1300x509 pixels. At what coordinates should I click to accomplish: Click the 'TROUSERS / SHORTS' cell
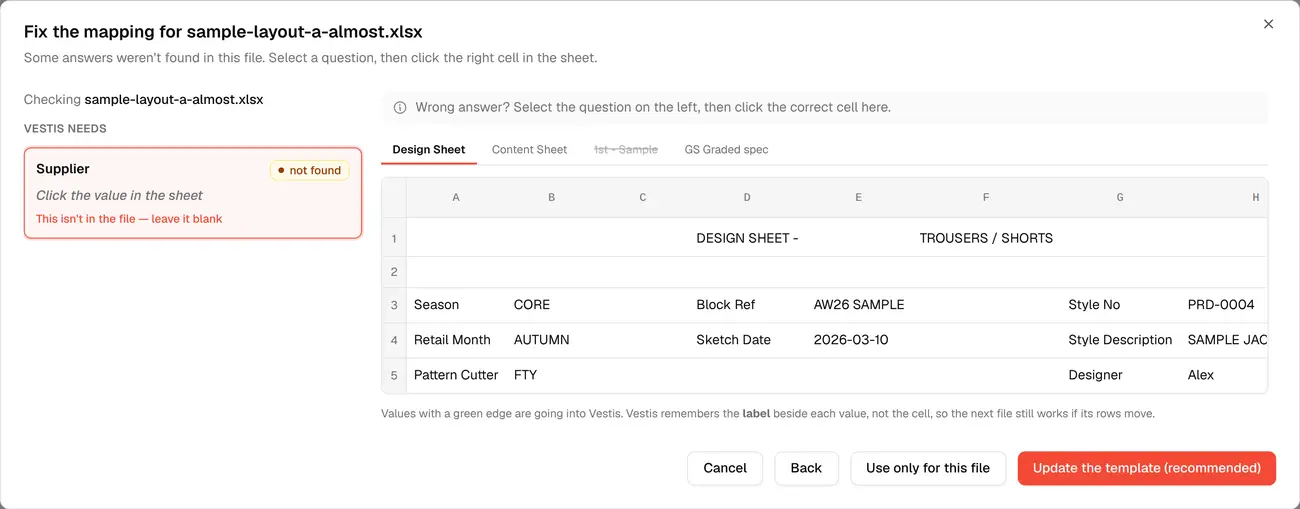(986, 238)
